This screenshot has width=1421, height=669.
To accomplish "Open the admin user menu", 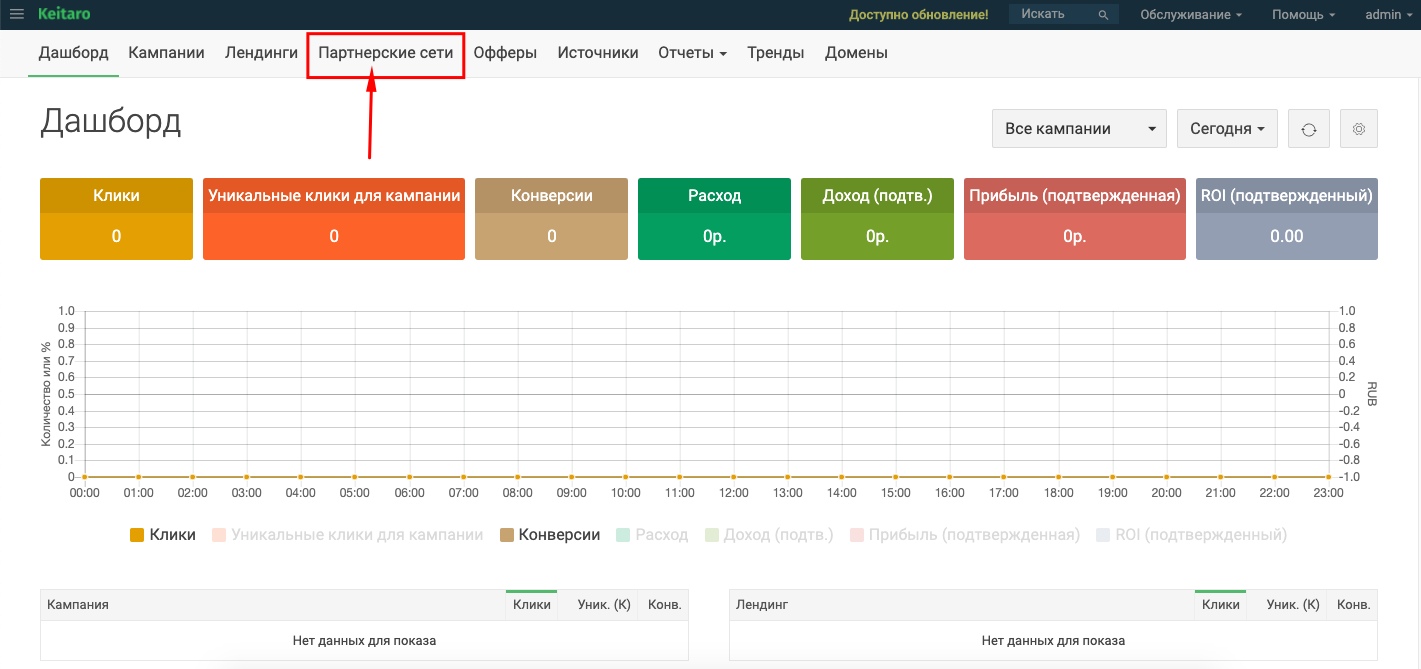I will pyautogui.click(x=1389, y=15).
